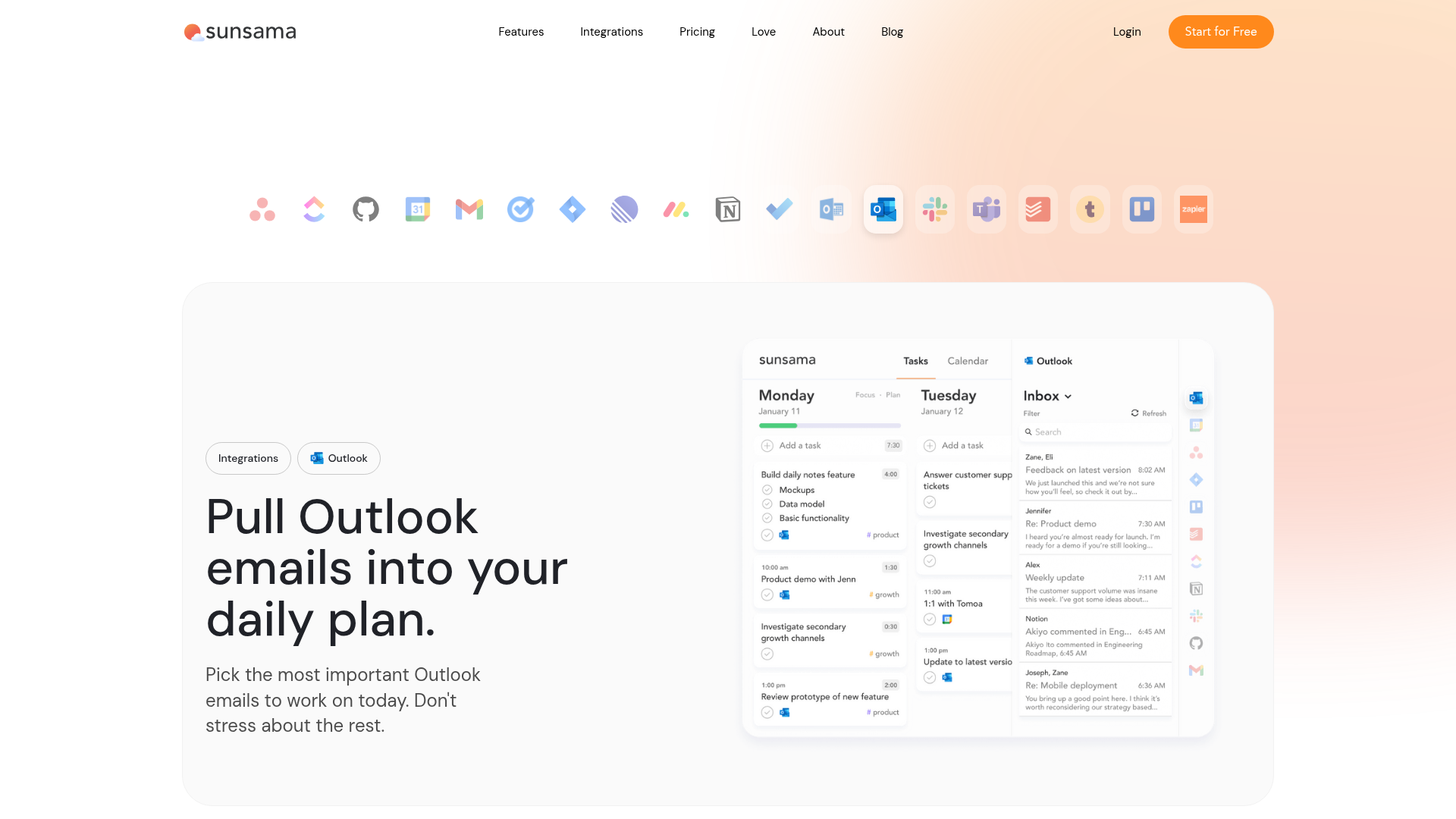Screen dimensions: 1456x819
Task: Select the Tasks tab in the preview
Action: coord(915,361)
